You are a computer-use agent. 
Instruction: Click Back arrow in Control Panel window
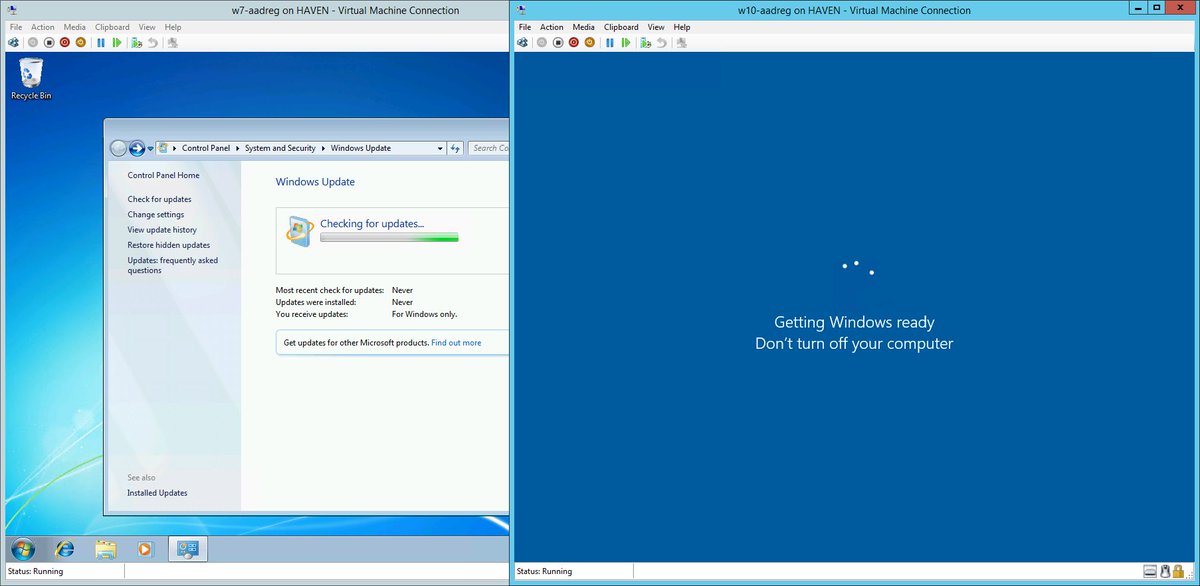click(118, 148)
